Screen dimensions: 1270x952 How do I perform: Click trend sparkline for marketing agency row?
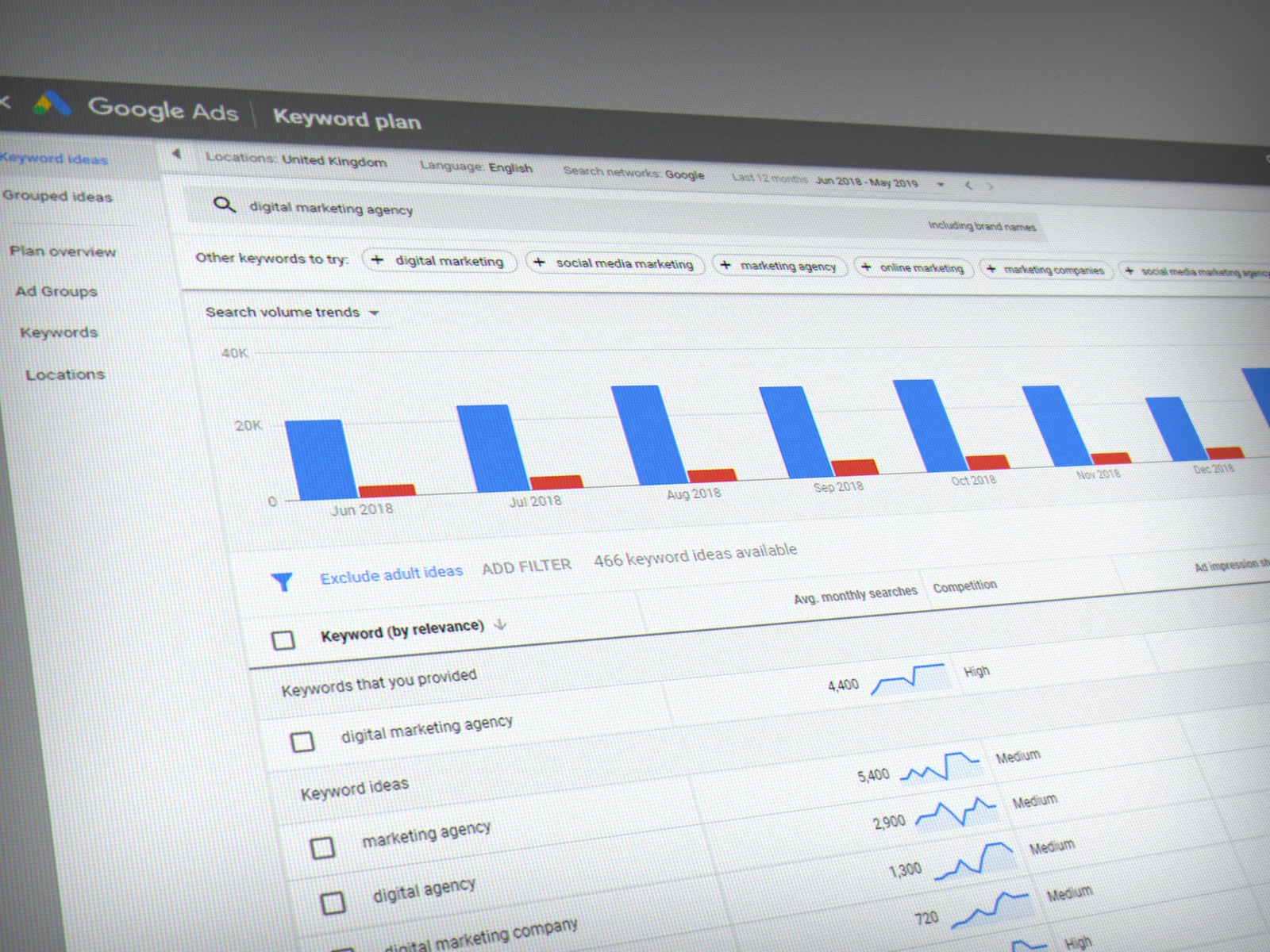[x=941, y=767]
